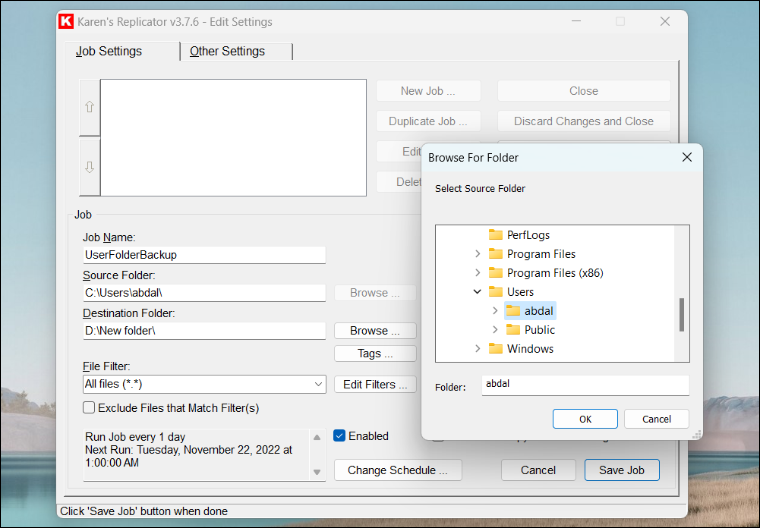Click the Source Folder input field
This screenshot has width=760, height=528.
pos(204,293)
